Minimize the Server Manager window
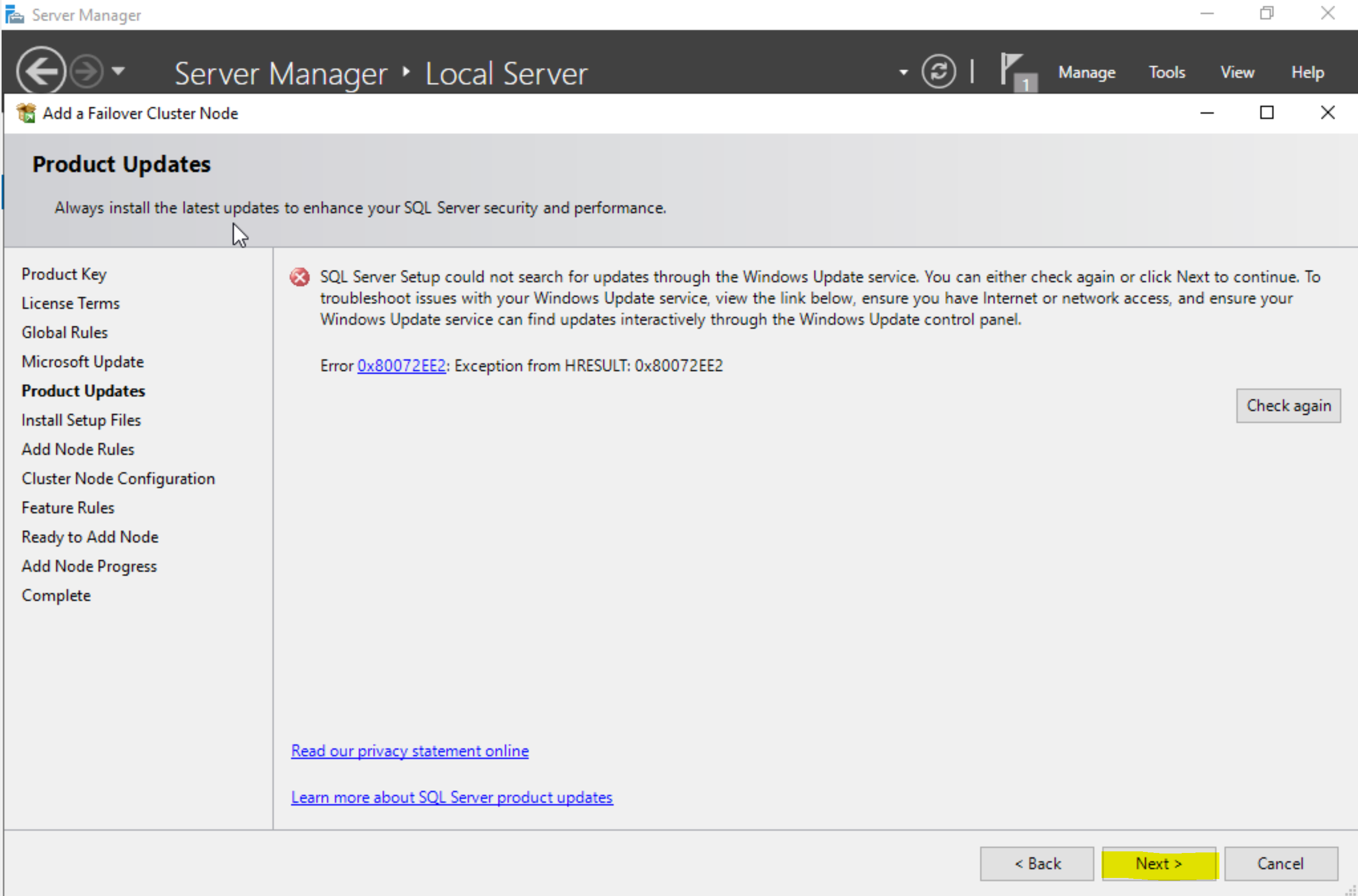 1207,13
